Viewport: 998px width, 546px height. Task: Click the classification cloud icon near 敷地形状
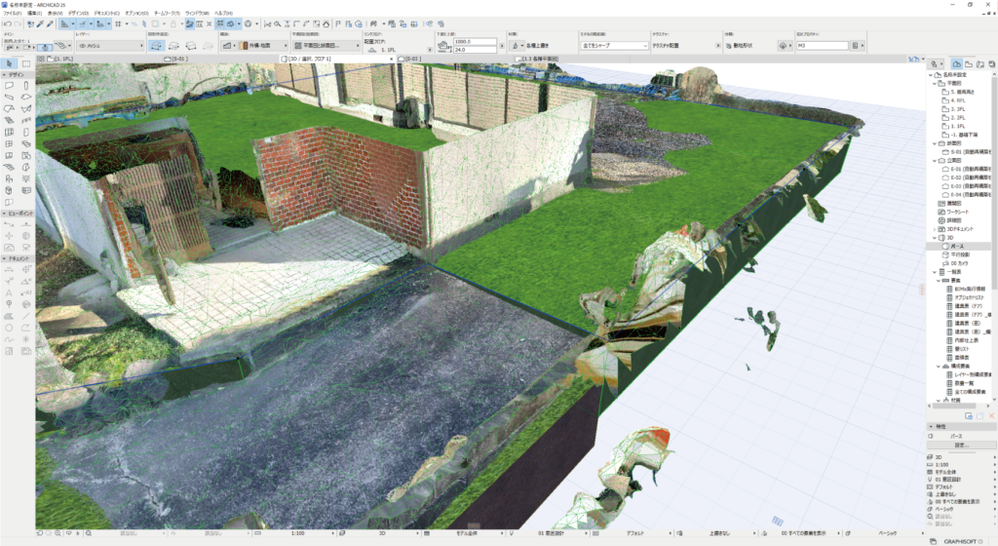click(x=783, y=46)
